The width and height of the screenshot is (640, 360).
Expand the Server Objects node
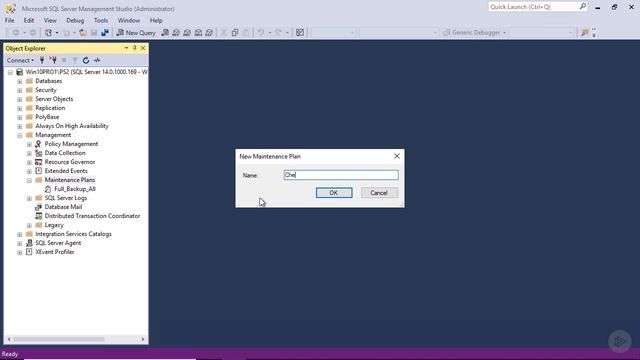20,99
